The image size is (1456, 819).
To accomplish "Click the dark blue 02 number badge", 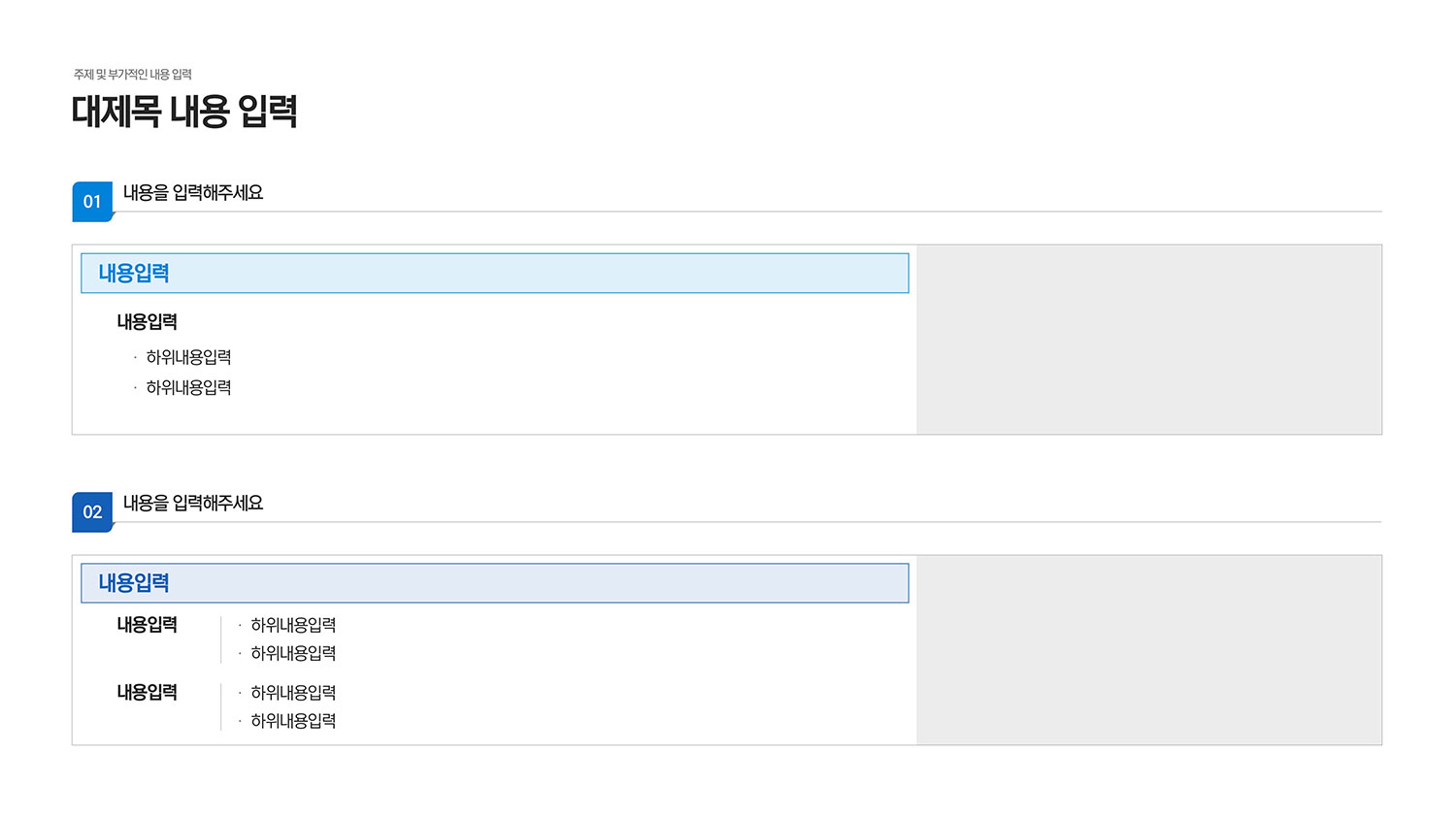I will tap(92, 512).
